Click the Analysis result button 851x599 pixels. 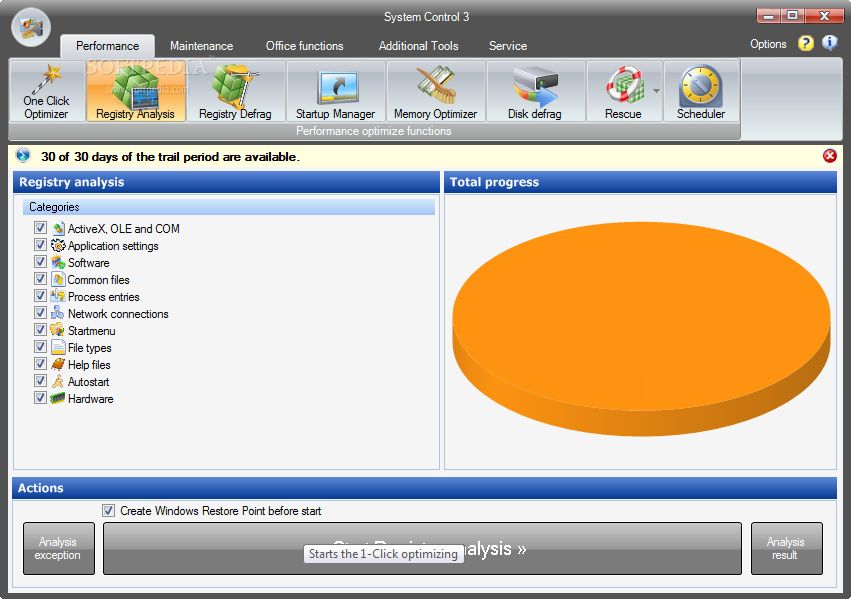click(786, 549)
